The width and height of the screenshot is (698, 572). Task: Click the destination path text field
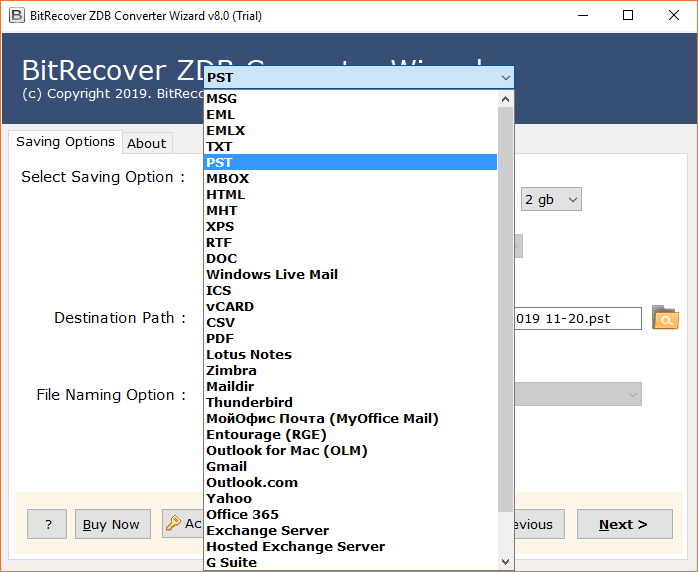pyautogui.click(x=578, y=318)
